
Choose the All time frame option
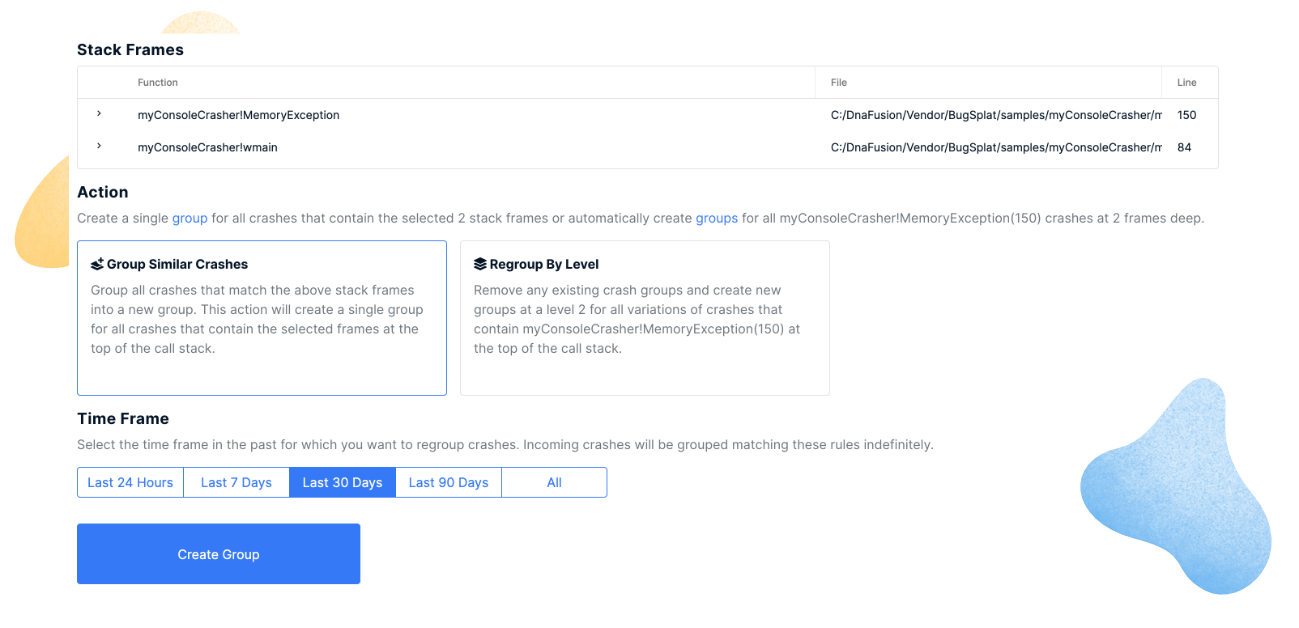click(x=554, y=482)
